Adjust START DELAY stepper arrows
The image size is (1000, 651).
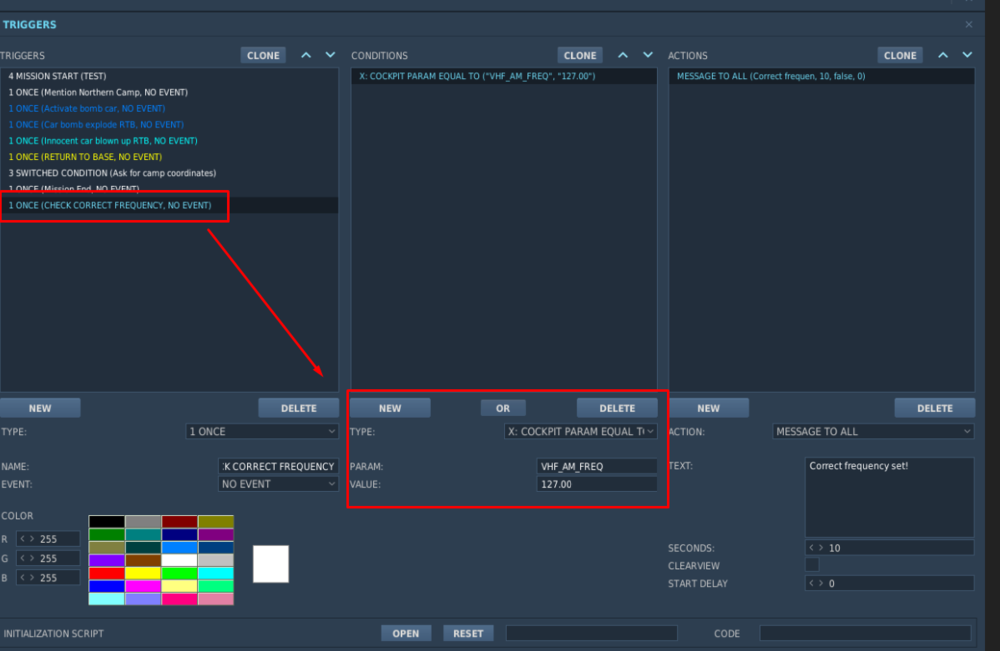coord(816,583)
